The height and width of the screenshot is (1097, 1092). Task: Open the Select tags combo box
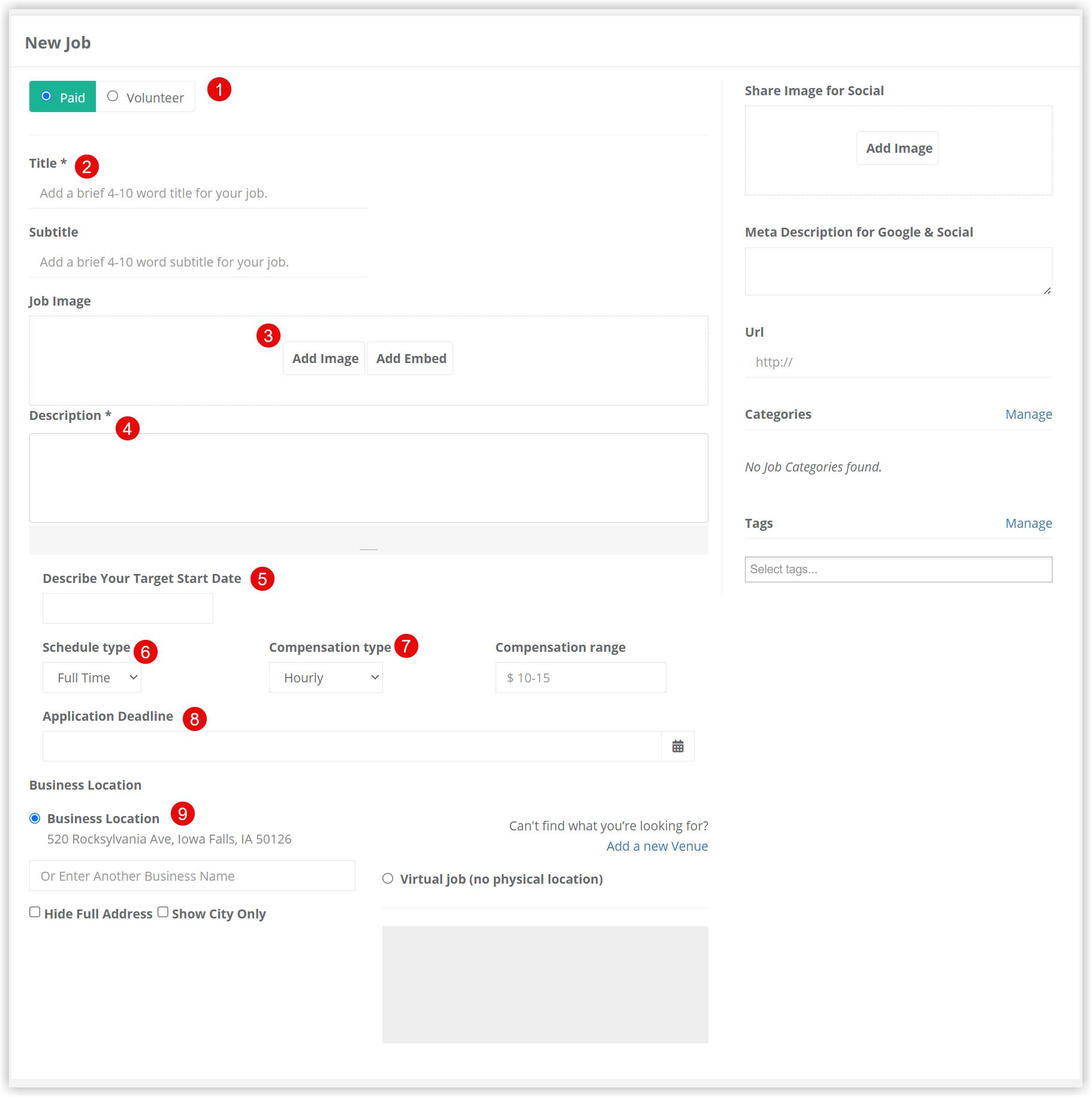pos(898,569)
